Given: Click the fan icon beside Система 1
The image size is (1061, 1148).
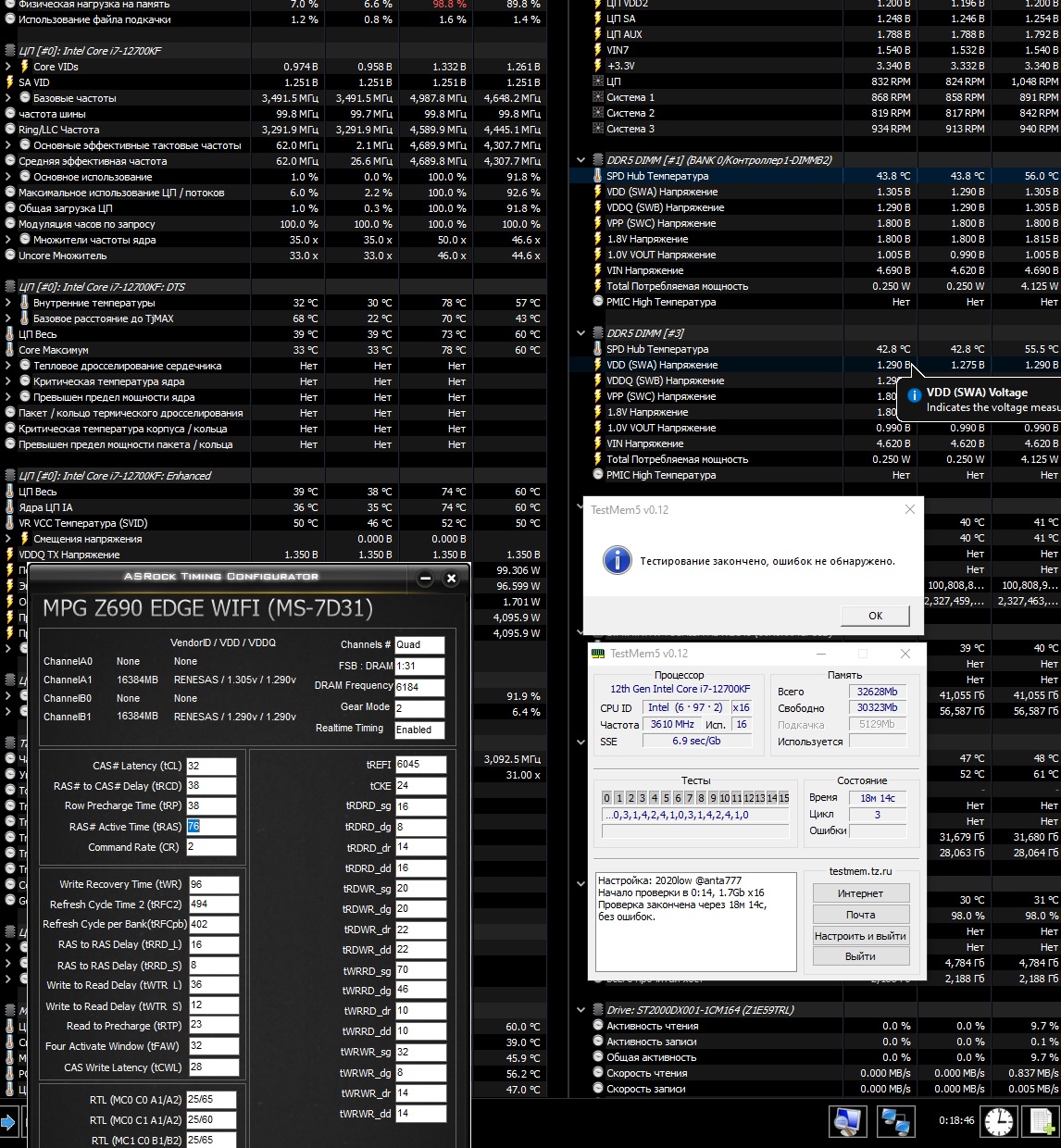Looking at the screenshot, I should (598, 97).
